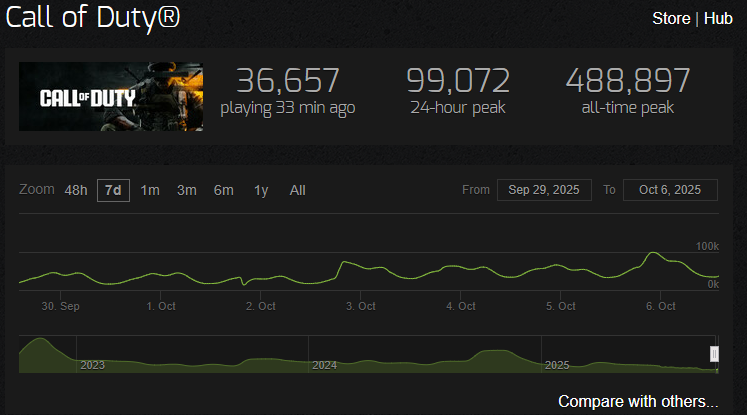This screenshot has width=747, height=415.
Task: Click the 2025 marker in navigator timeline
Action: (557, 365)
